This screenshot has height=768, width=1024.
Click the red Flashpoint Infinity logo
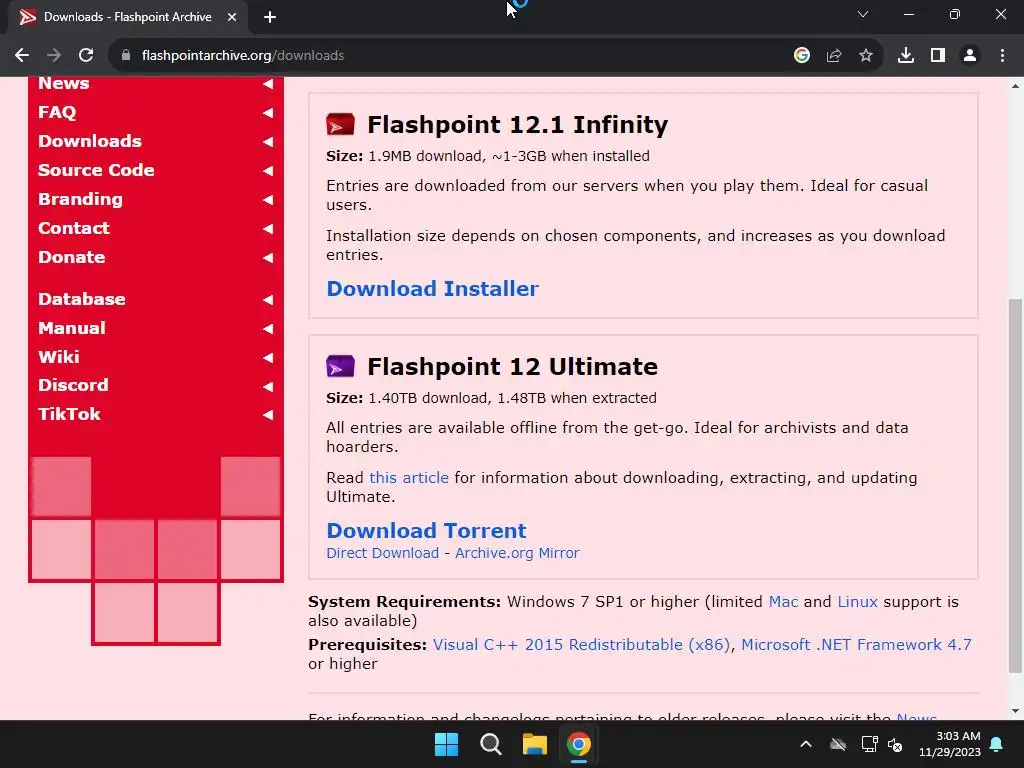pos(340,124)
